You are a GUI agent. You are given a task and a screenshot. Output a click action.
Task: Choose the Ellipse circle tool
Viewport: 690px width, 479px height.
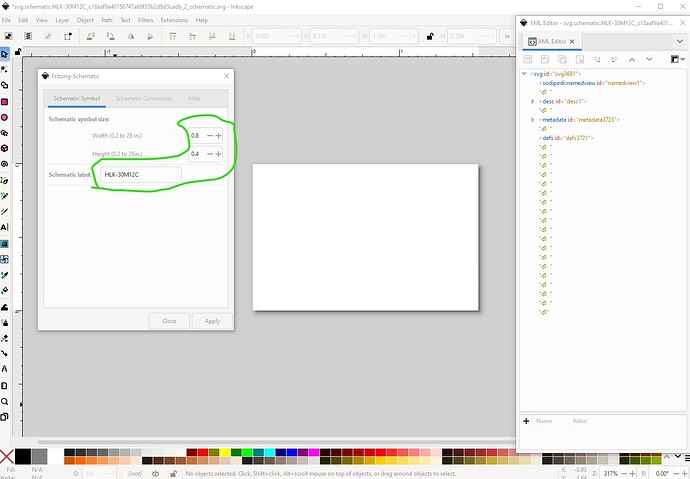tap(4, 117)
